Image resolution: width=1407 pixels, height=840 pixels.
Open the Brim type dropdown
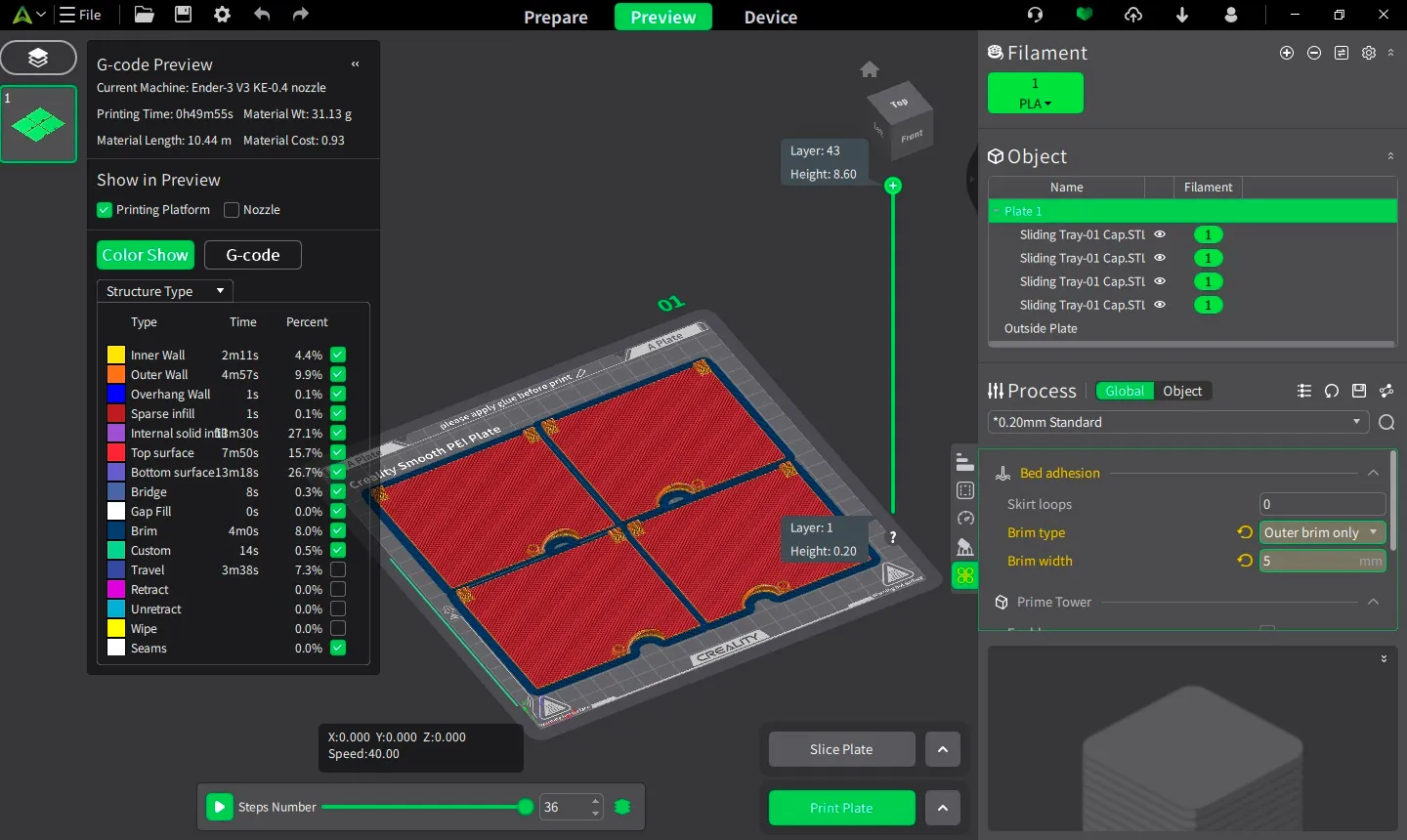point(1321,532)
